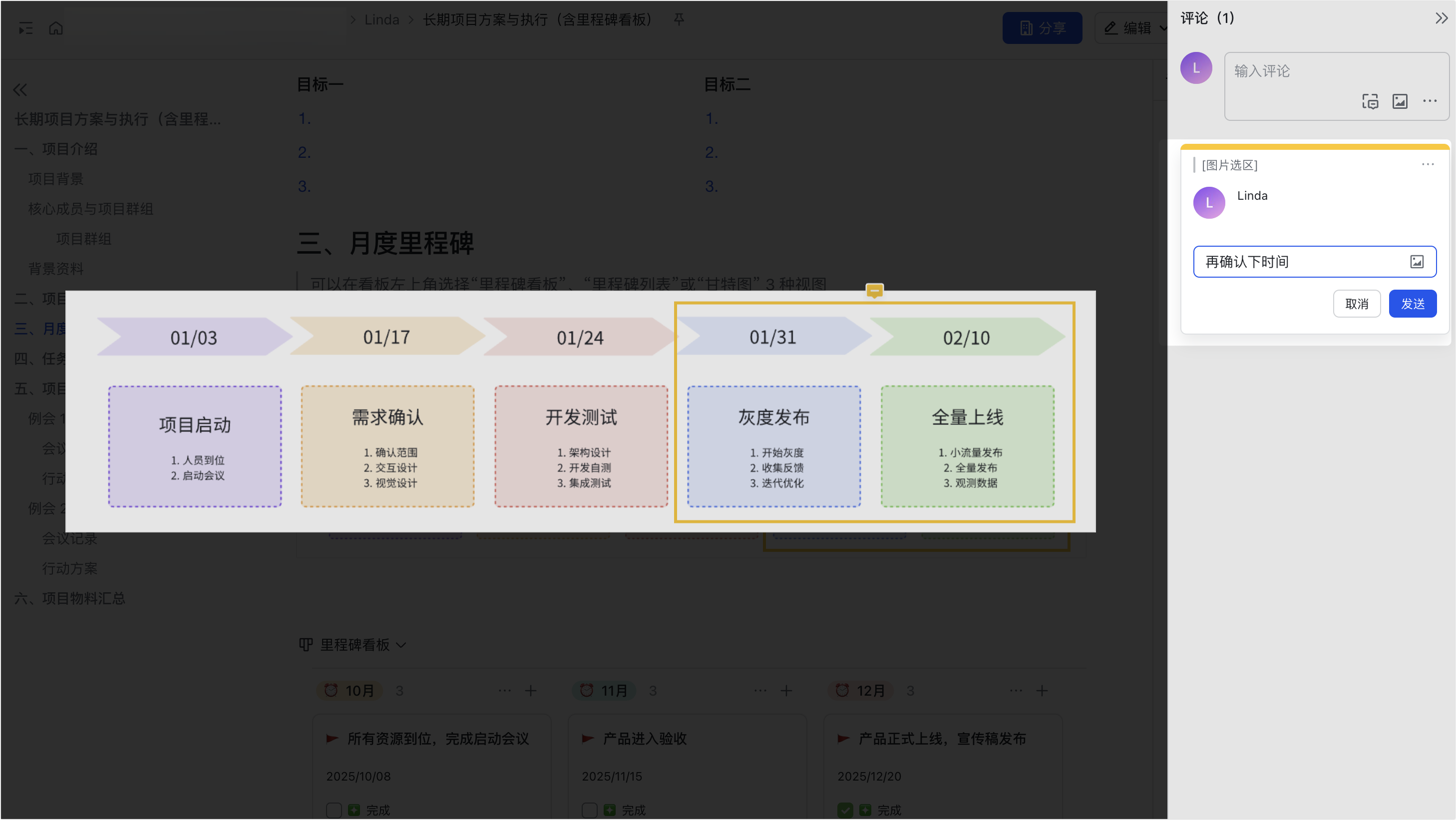Jump to 六、项目物料汇总 in outline

70,598
